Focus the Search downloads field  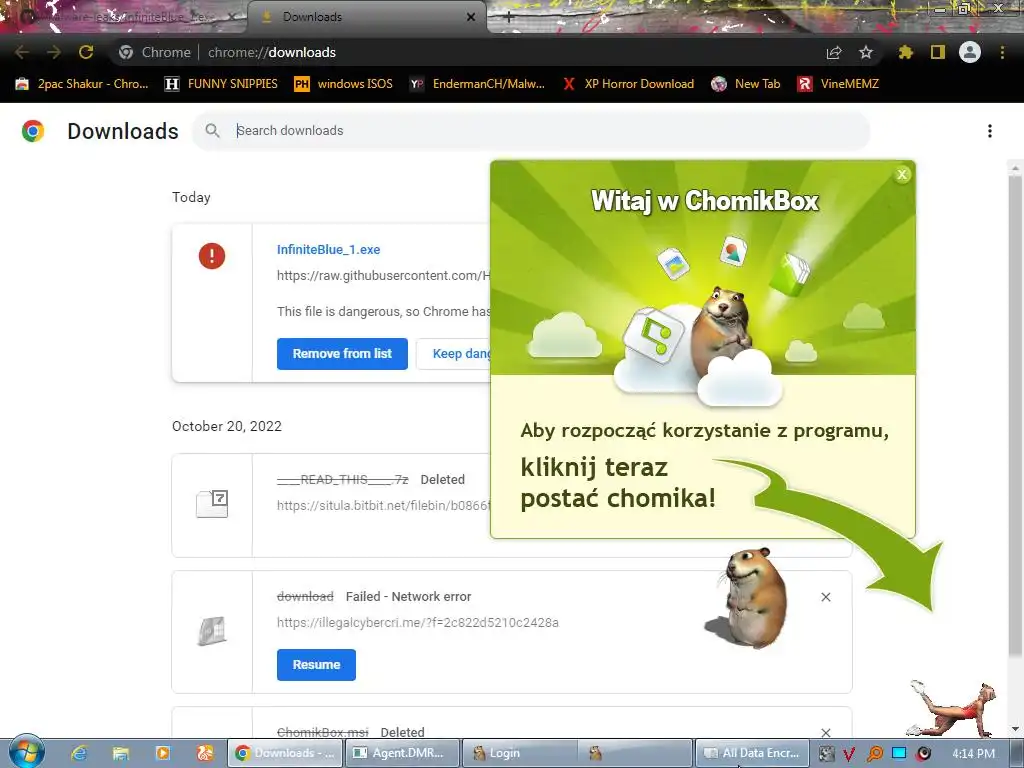point(531,131)
